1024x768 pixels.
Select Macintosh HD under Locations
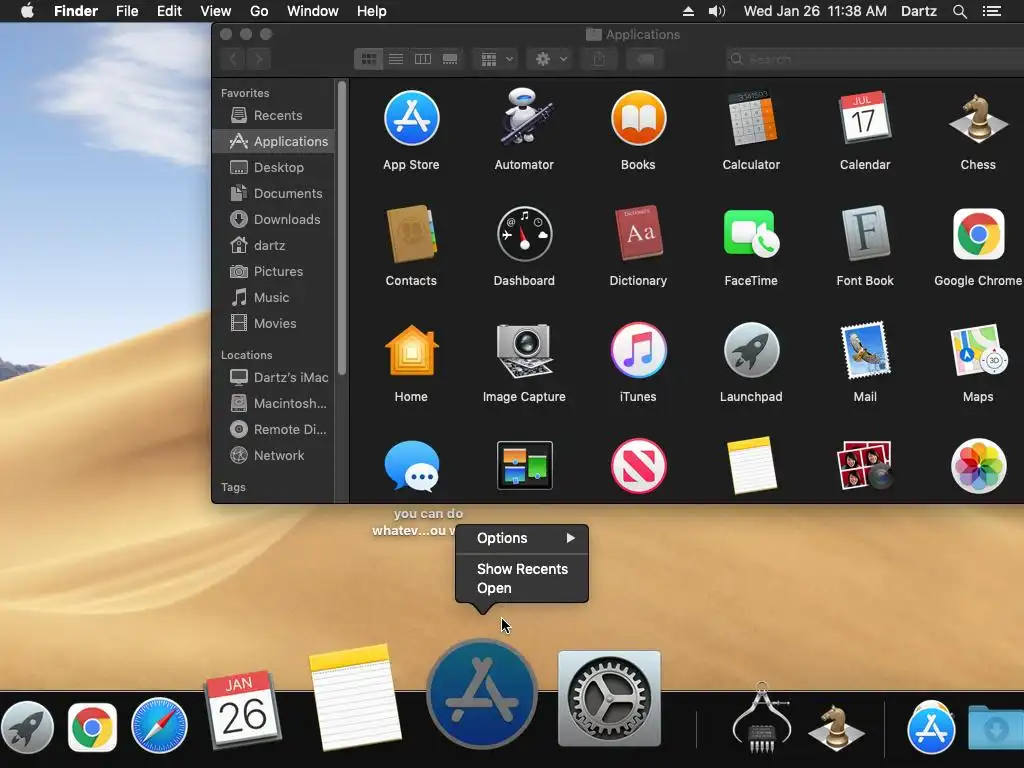[274, 404]
